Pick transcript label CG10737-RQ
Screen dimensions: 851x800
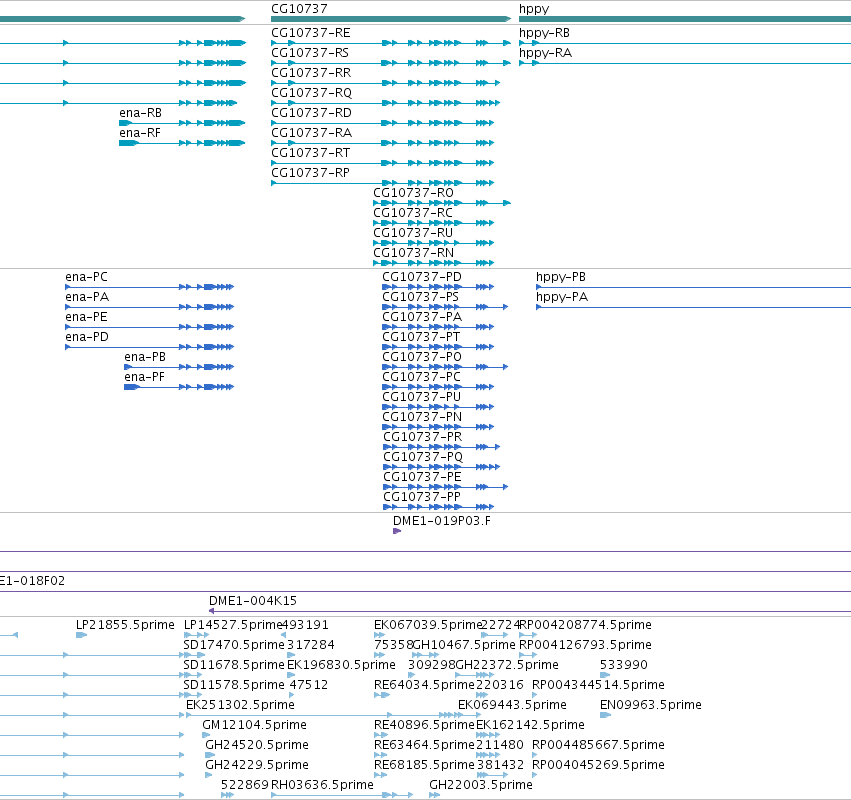tap(312, 93)
